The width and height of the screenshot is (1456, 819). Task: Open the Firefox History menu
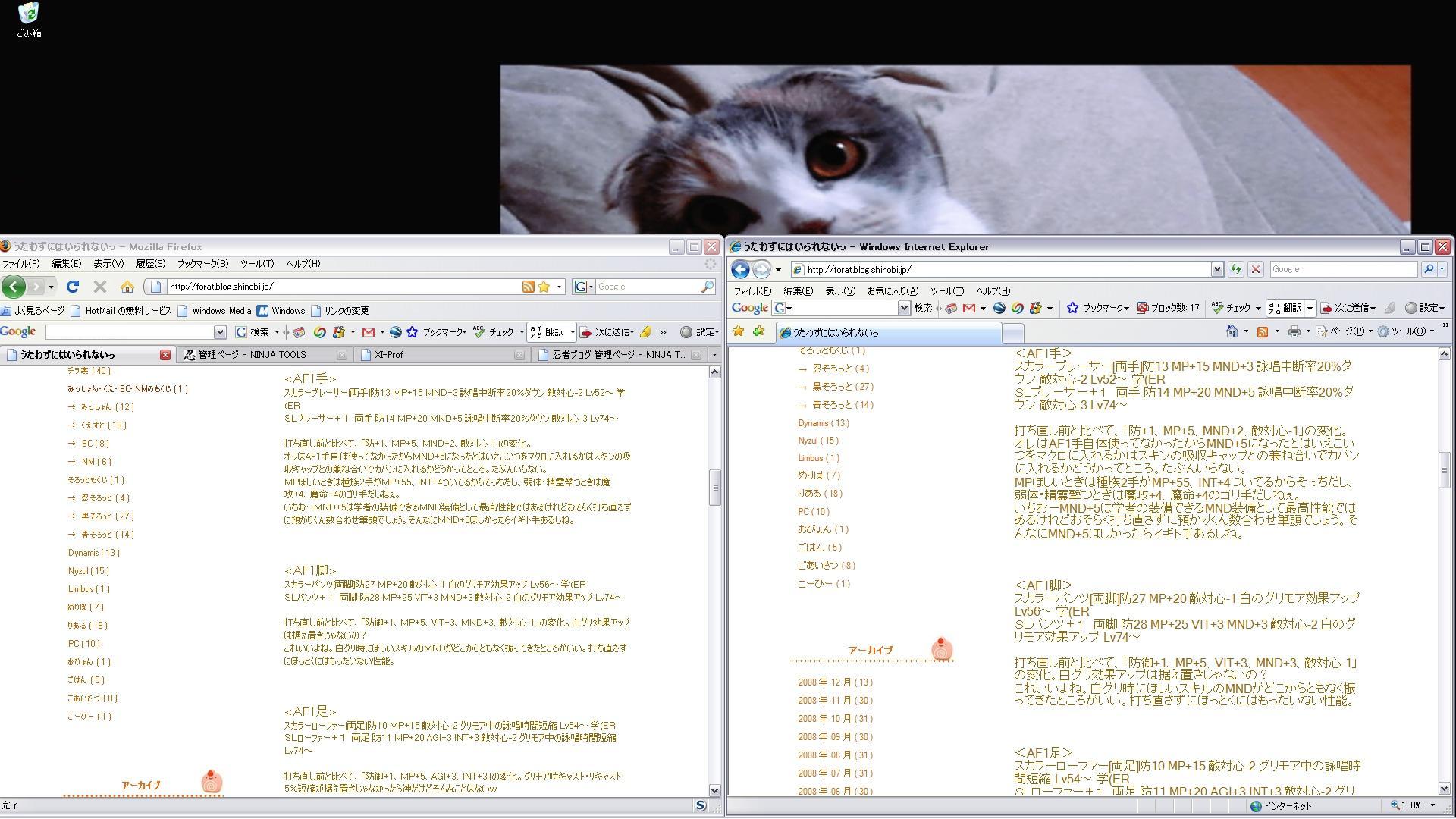(x=150, y=264)
